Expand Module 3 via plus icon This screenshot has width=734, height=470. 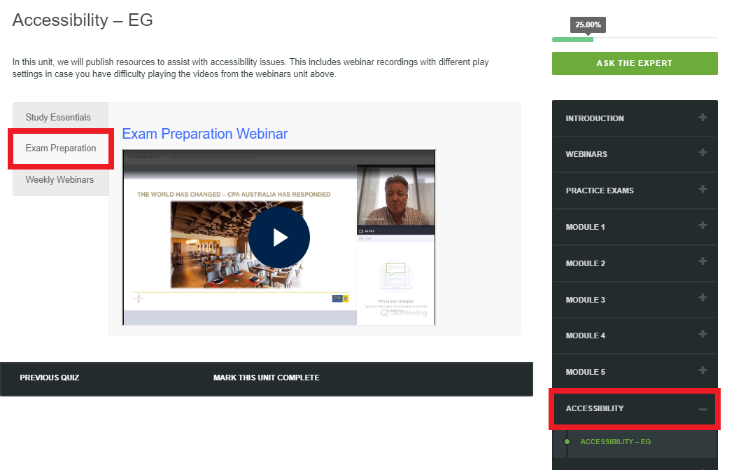pyautogui.click(x=702, y=299)
